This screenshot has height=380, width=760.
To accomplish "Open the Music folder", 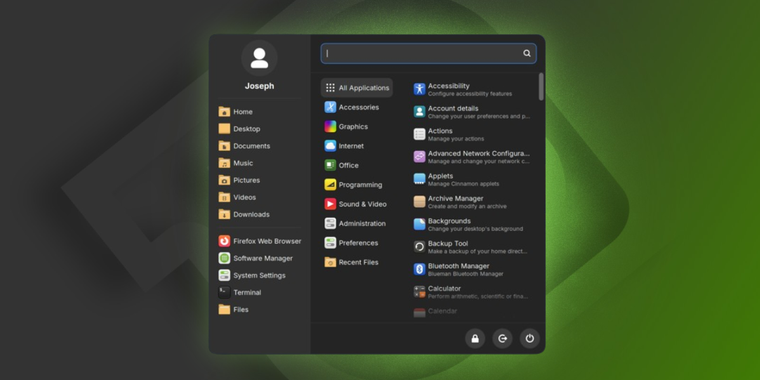I will 236,163.
